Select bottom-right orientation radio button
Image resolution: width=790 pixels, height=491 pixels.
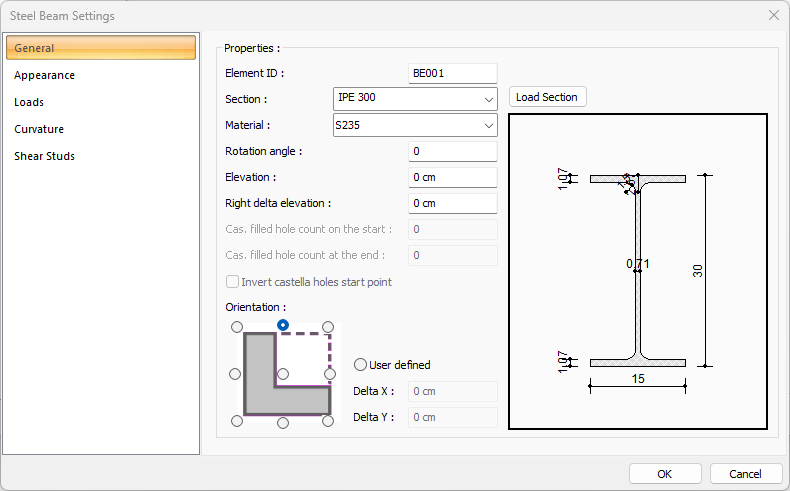click(328, 421)
